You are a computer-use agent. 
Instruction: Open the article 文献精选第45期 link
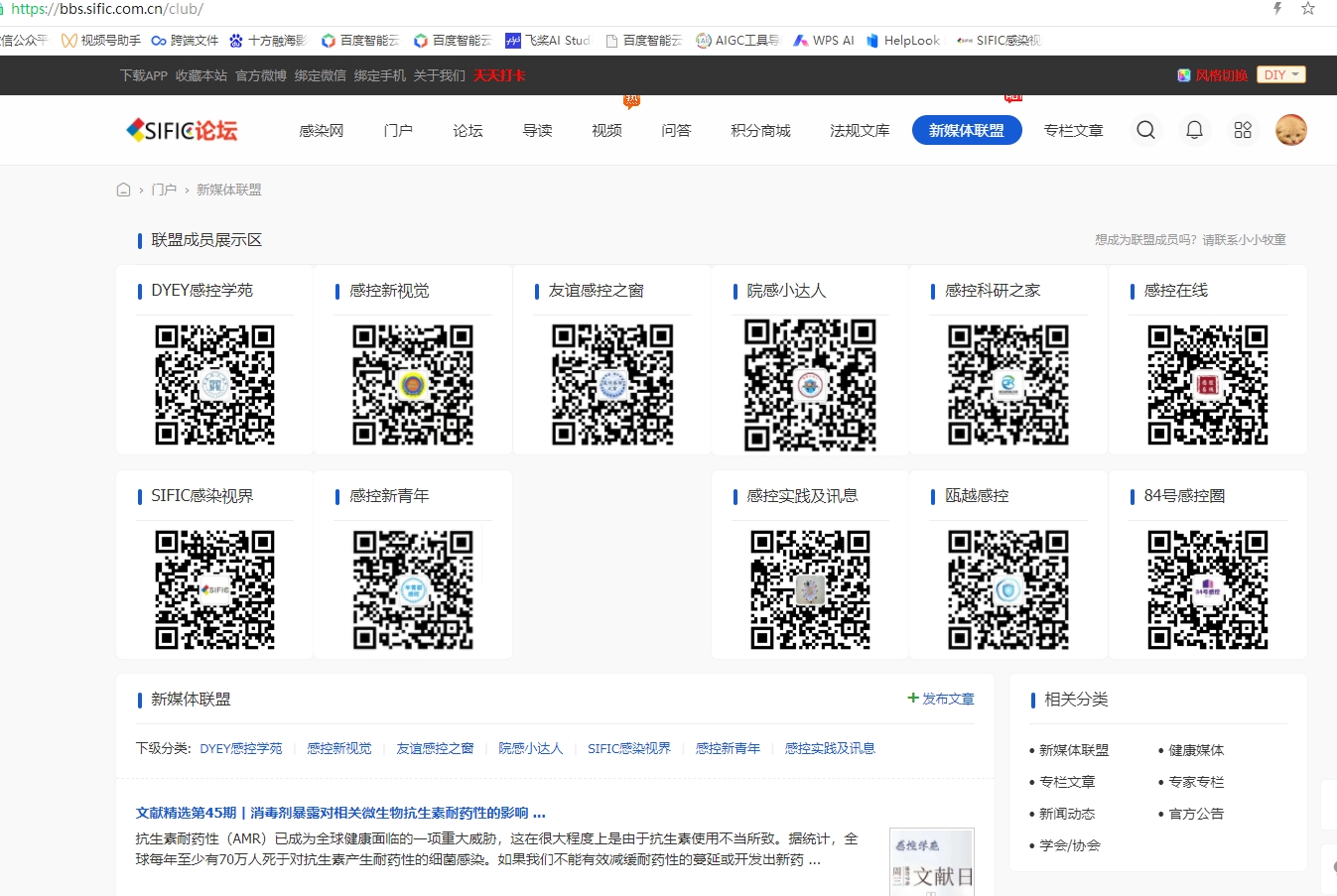pyautogui.click(x=338, y=813)
